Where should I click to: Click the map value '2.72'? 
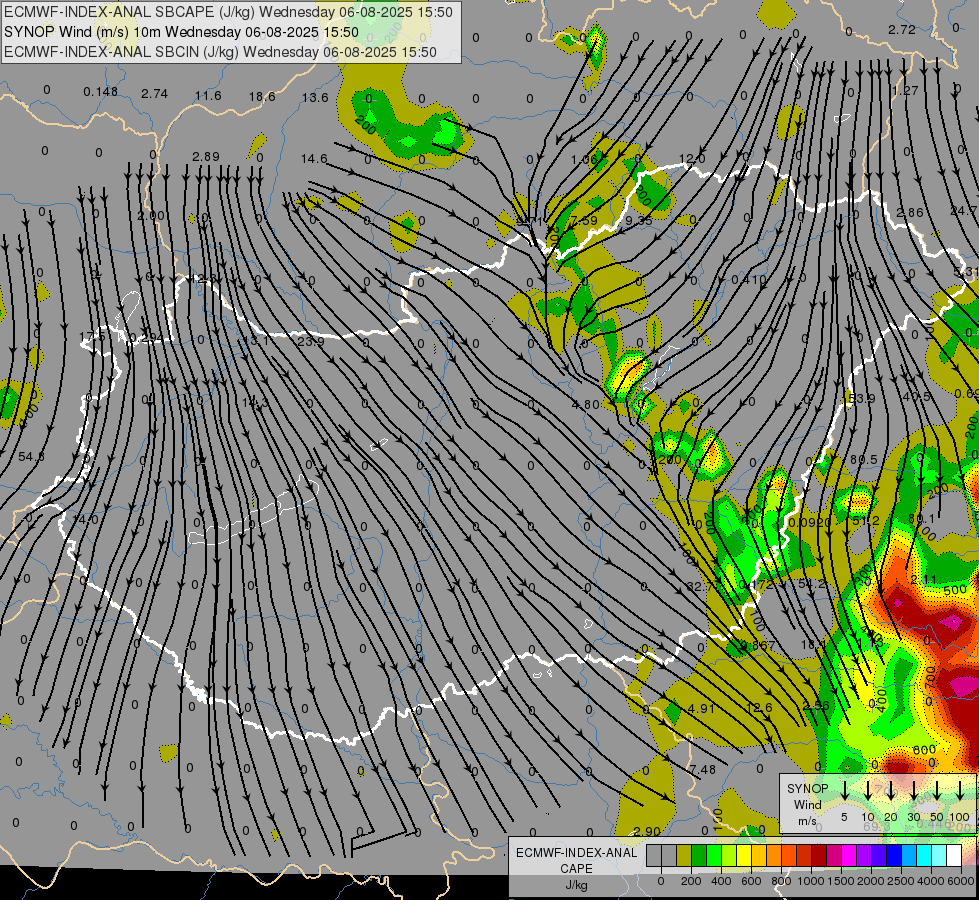point(902,29)
